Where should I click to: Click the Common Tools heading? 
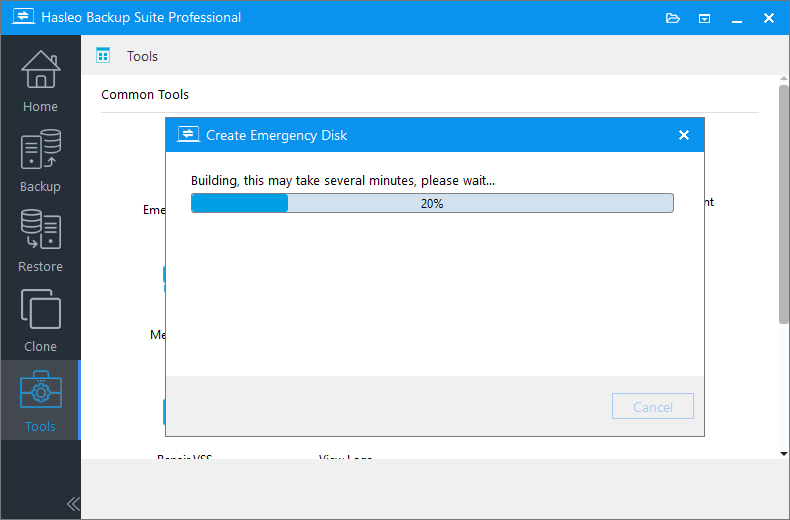pos(145,95)
